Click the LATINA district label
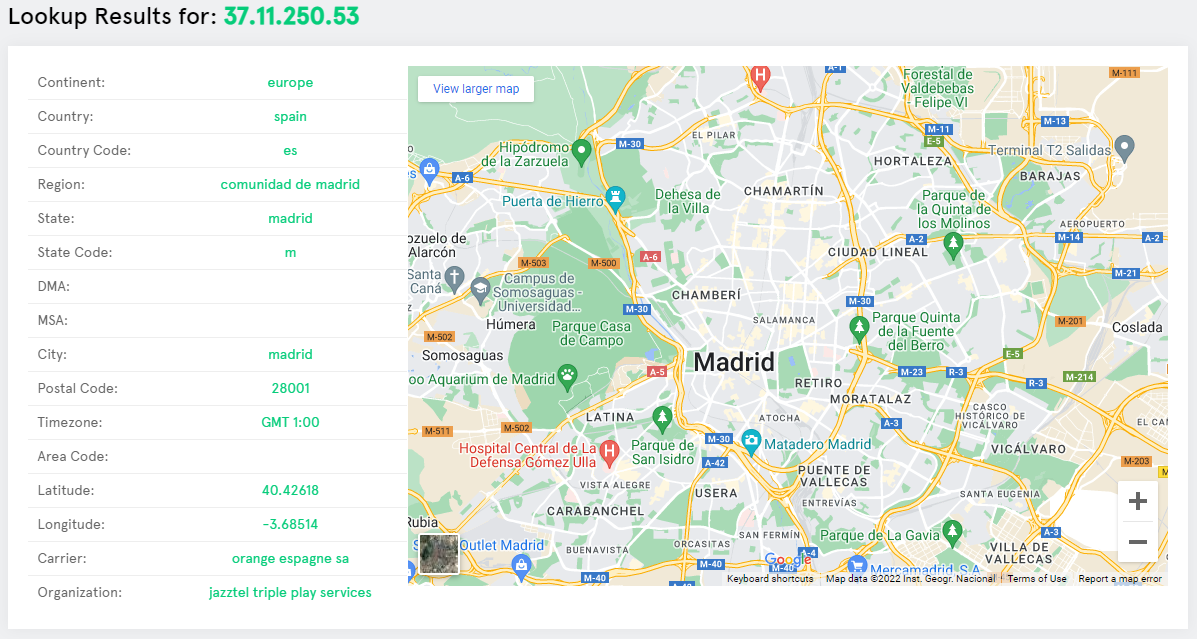The width and height of the screenshot is (1197, 639). click(x=610, y=417)
